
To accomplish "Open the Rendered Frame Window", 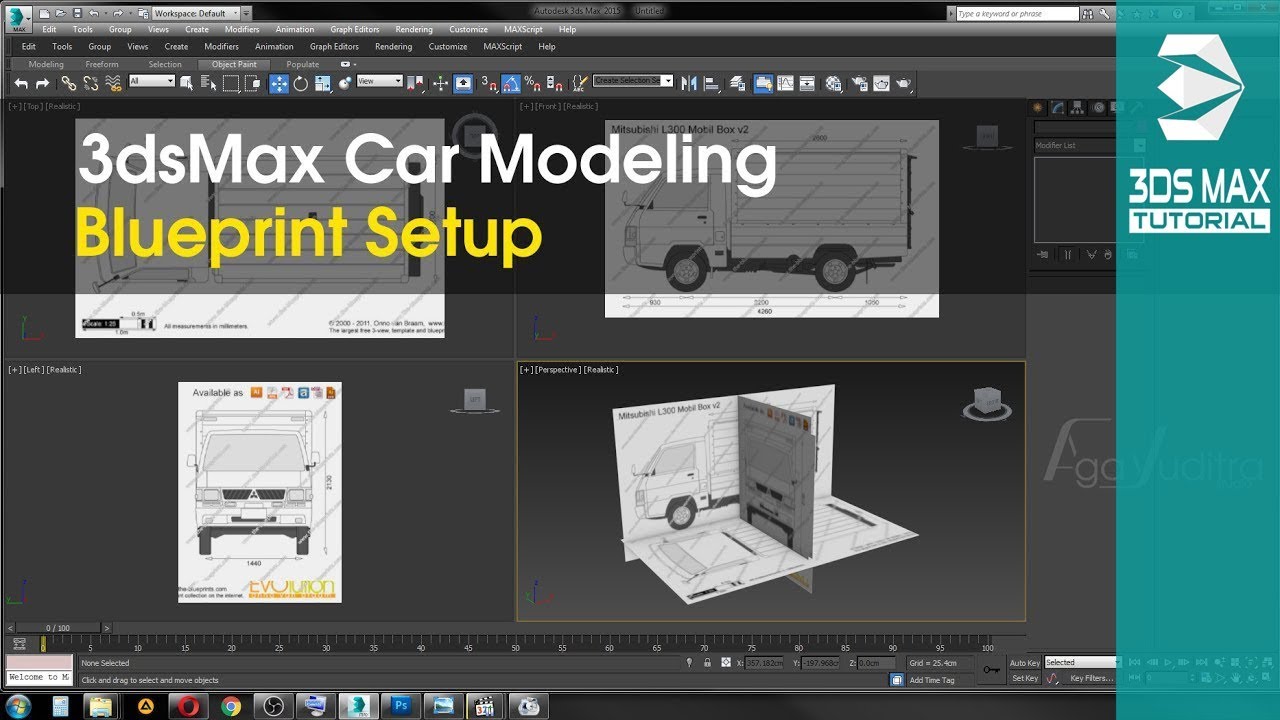I will (x=881, y=84).
